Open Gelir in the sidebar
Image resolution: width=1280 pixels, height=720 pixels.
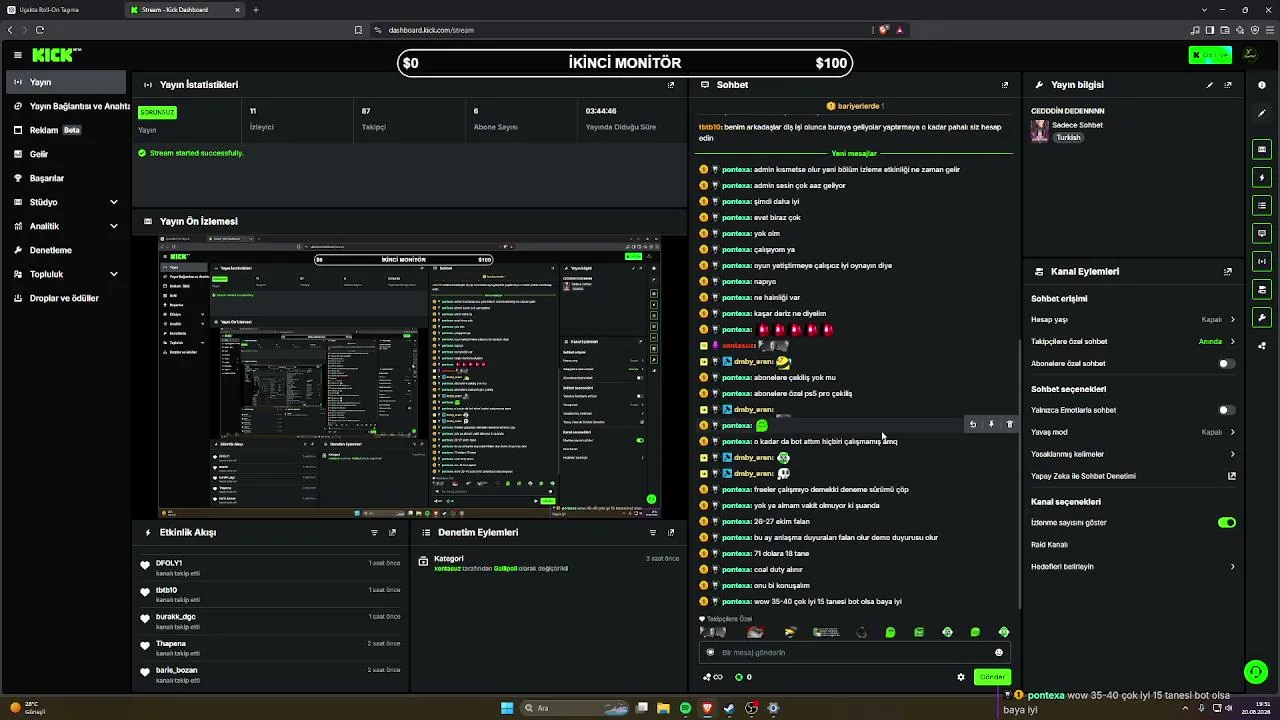(x=66, y=154)
